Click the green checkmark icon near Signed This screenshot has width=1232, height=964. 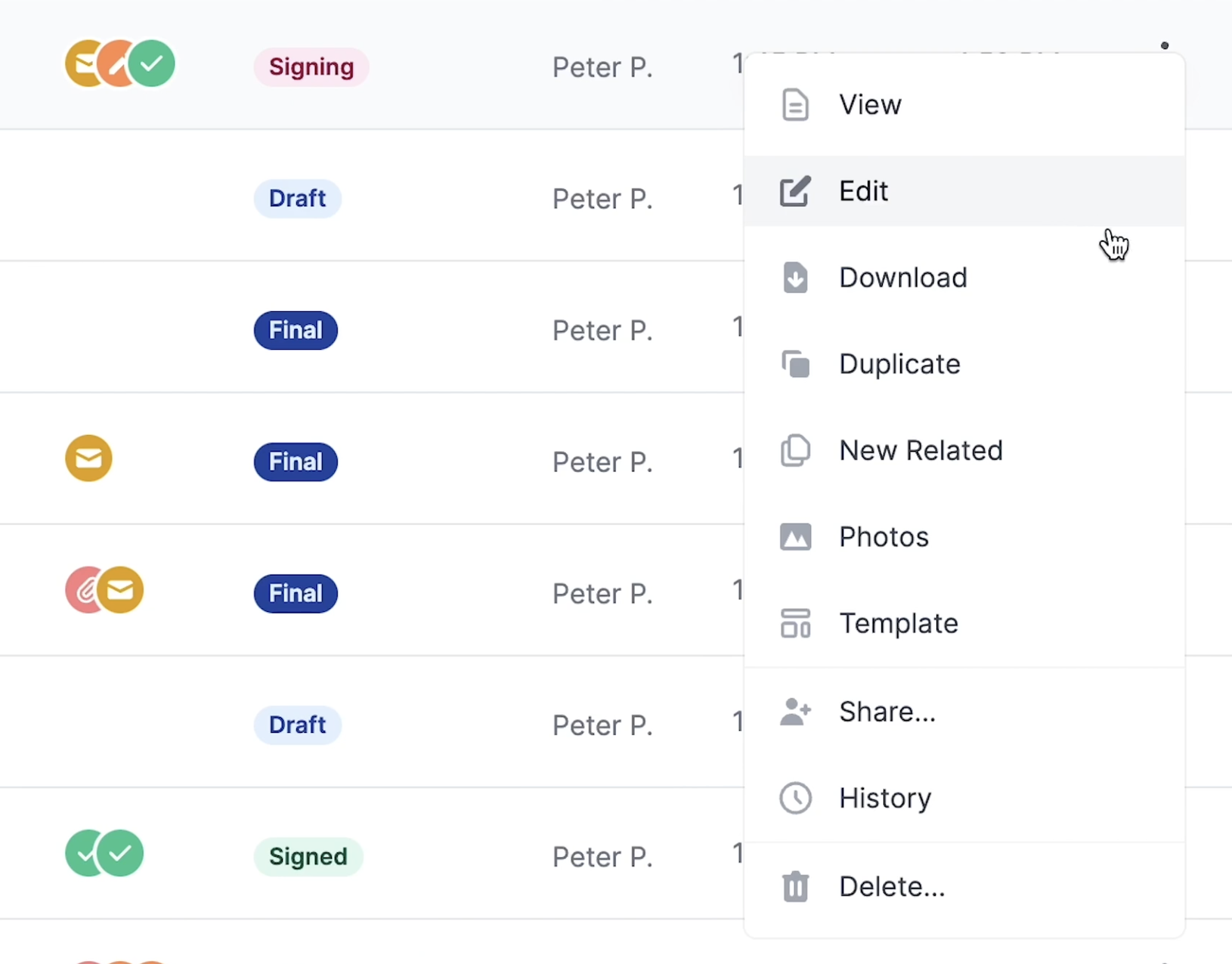(121, 854)
